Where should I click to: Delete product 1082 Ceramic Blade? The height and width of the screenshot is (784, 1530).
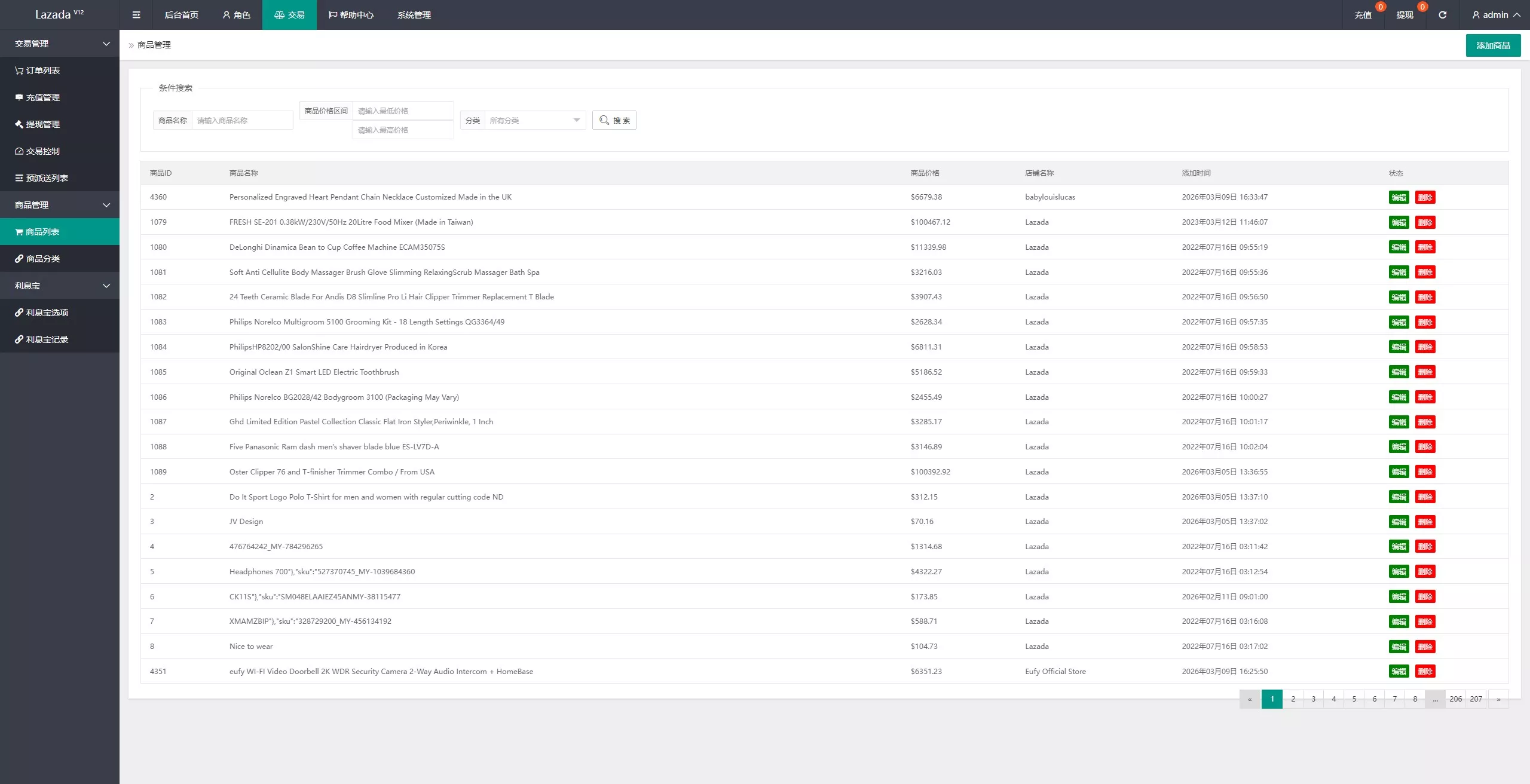coord(1425,297)
